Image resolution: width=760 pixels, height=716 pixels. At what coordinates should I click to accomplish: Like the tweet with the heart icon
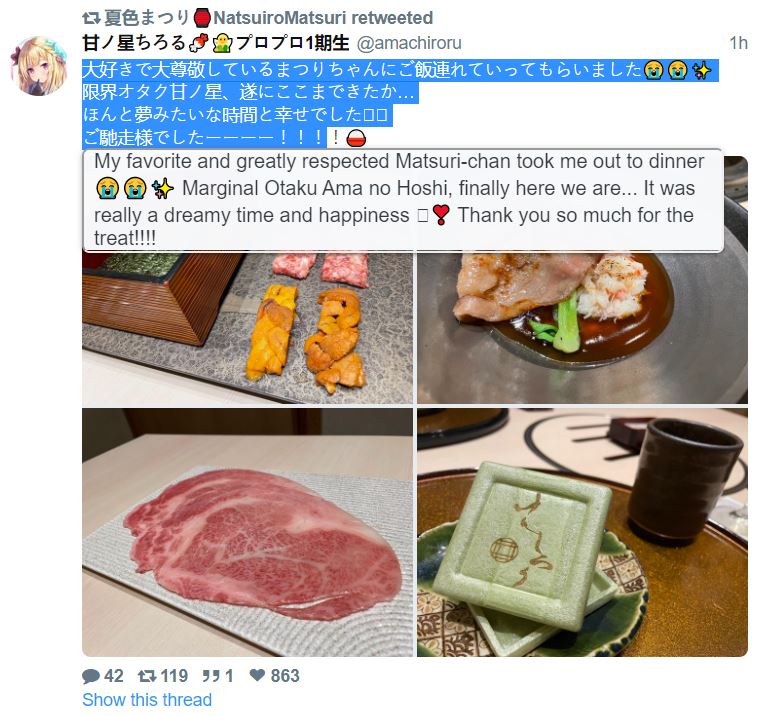[257, 675]
